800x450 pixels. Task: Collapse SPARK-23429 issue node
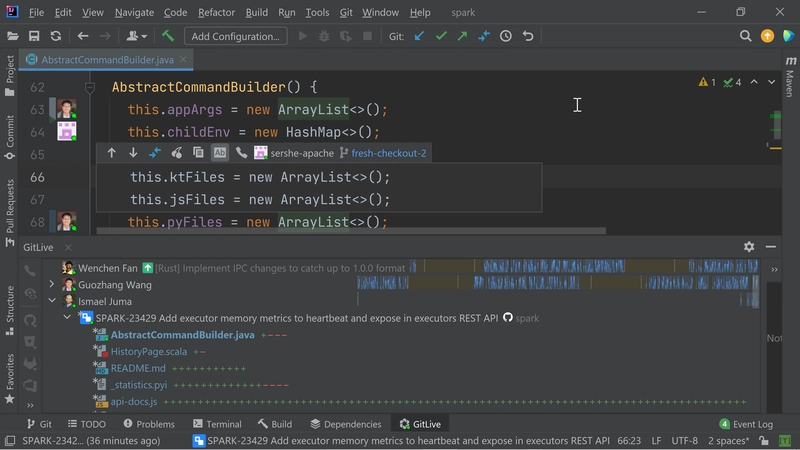point(67,317)
